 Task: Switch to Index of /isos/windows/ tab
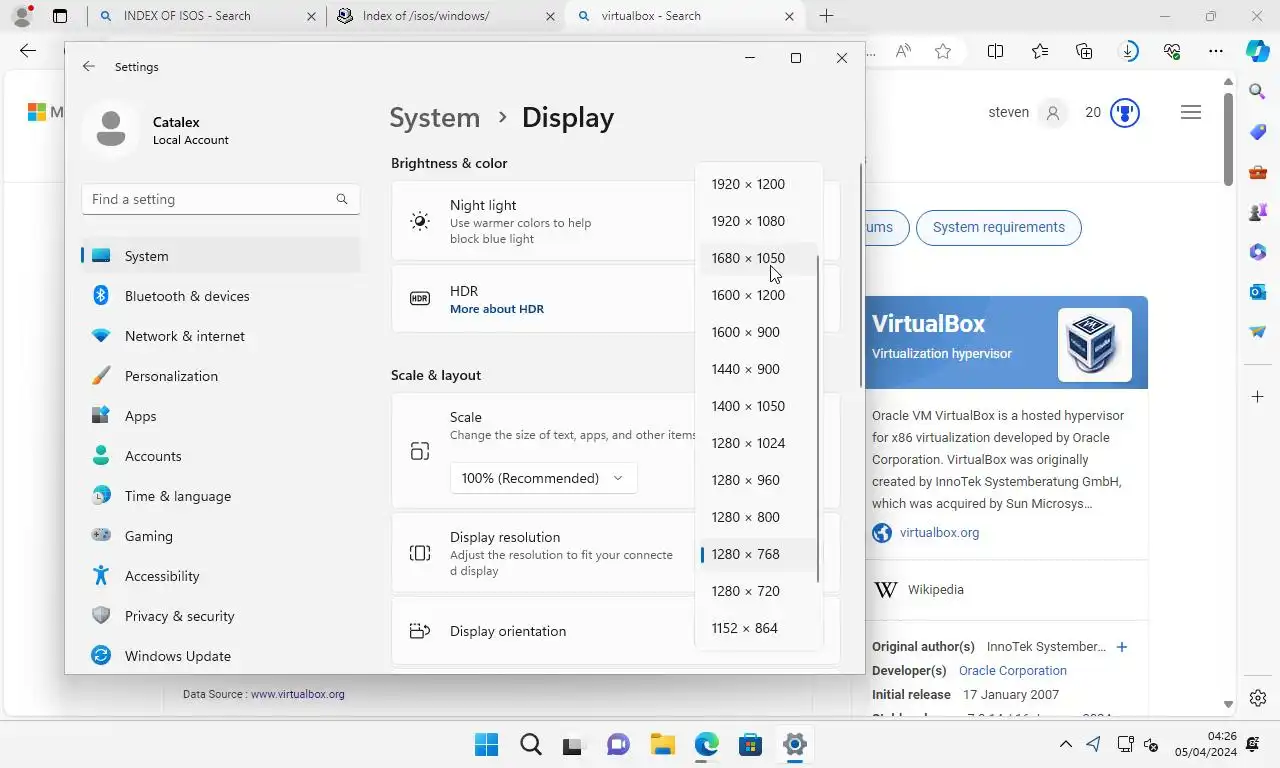(446, 16)
